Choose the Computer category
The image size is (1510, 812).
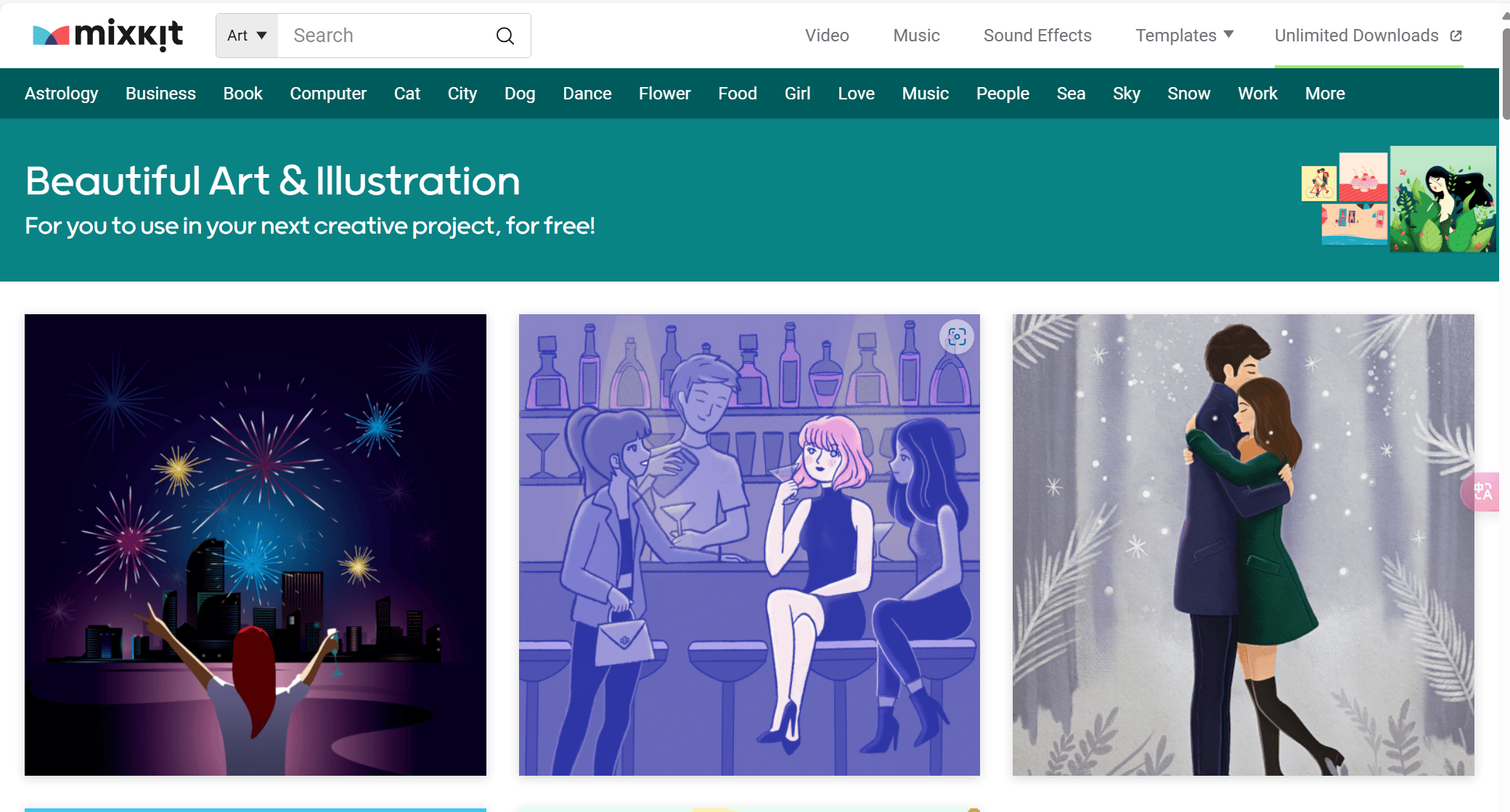pyautogui.click(x=328, y=94)
